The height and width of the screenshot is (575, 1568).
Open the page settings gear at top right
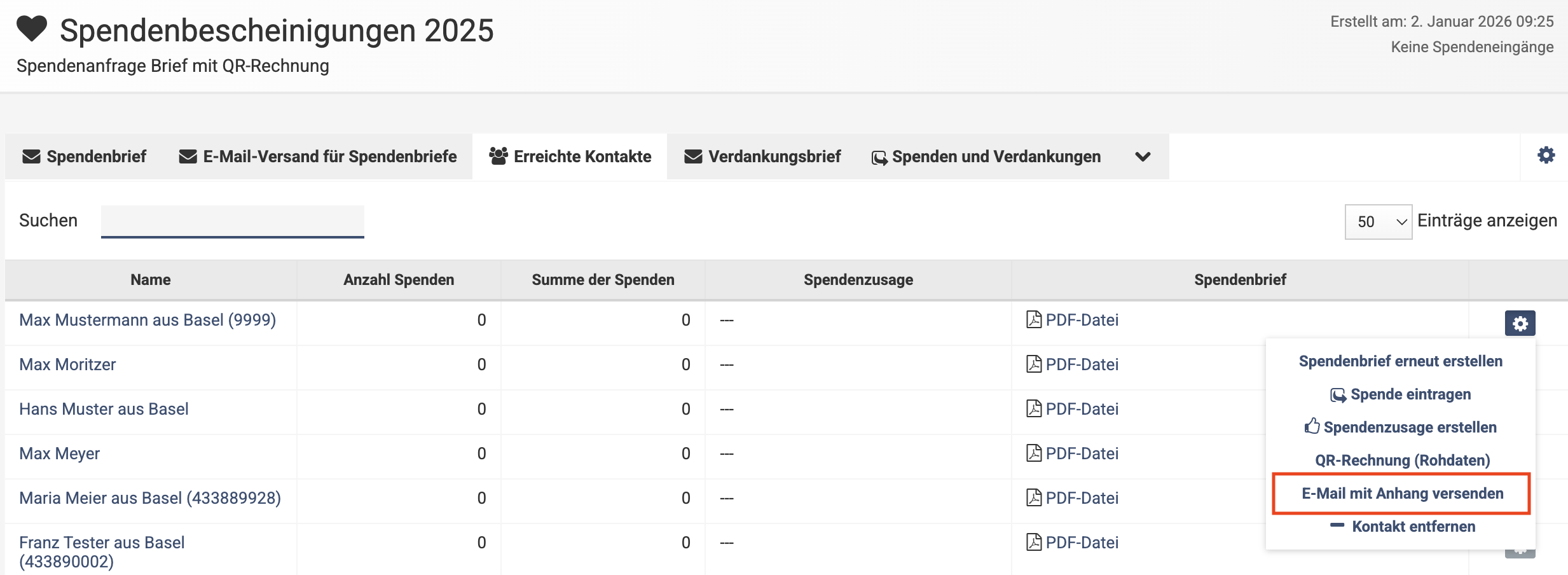pyautogui.click(x=1546, y=155)
